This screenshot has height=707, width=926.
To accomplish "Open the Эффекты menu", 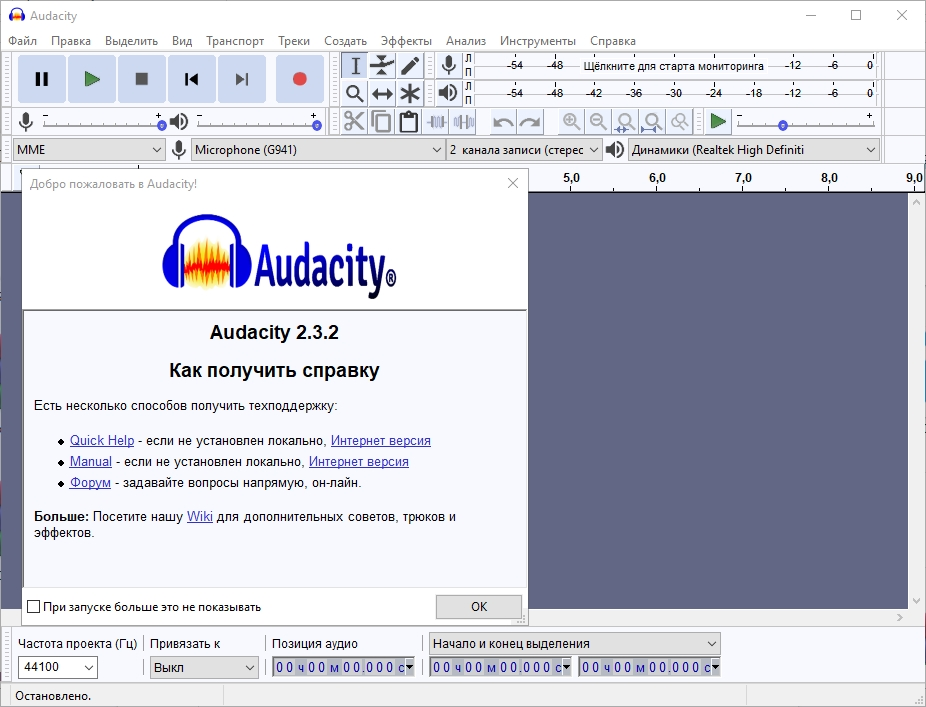I will pyautogui.click(x=406, y=41).
